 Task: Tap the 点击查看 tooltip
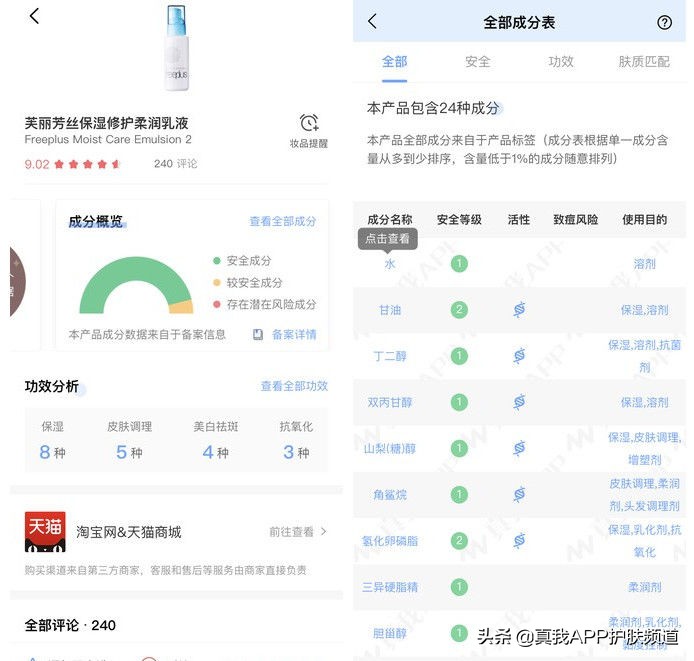click(387, 239)
